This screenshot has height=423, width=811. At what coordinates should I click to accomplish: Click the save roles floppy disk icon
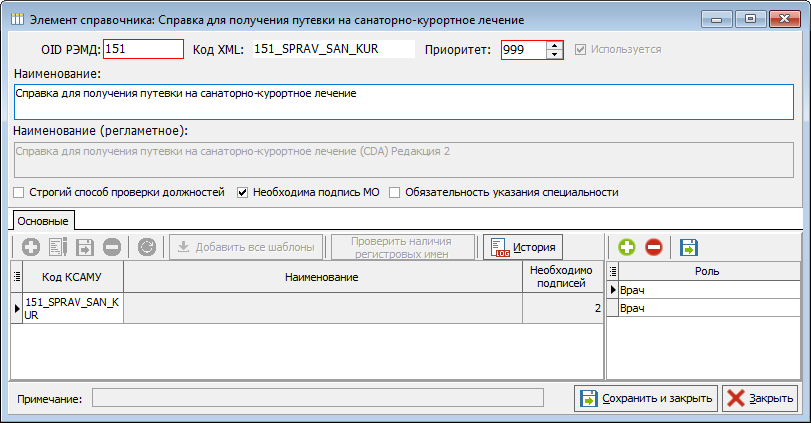tap(689, 246)
